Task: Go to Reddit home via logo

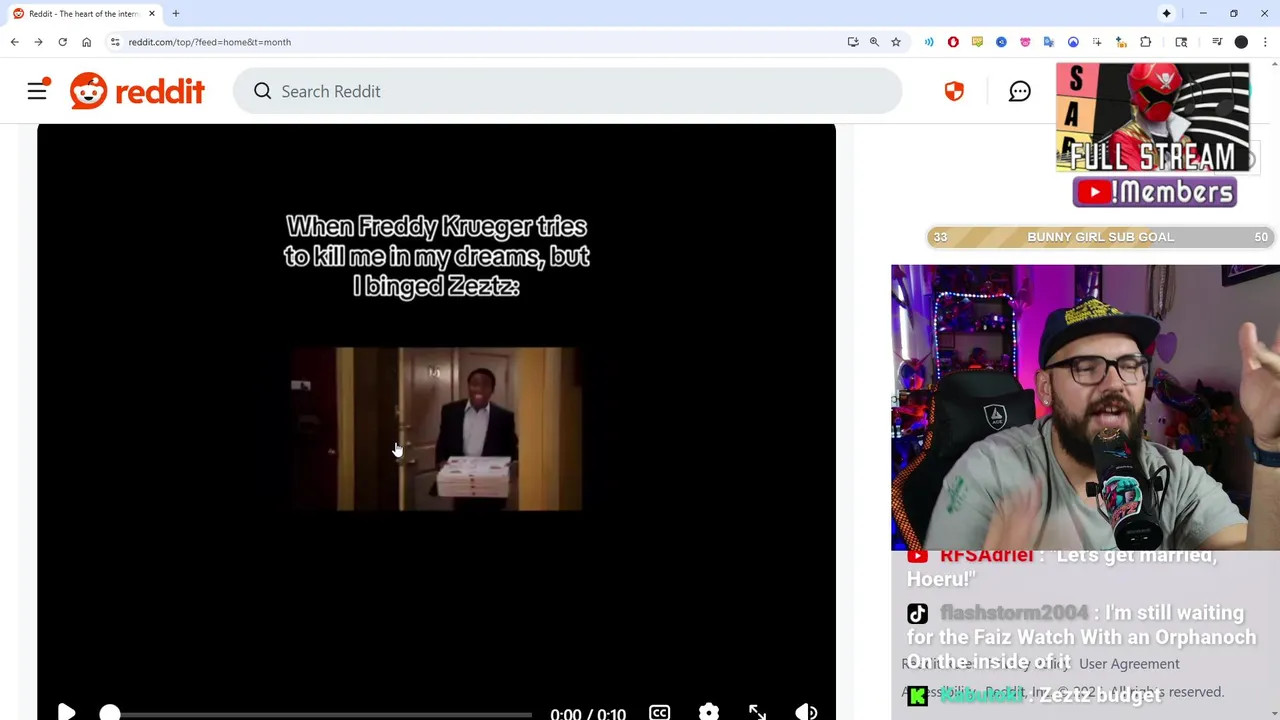Action: click(137, 91)
